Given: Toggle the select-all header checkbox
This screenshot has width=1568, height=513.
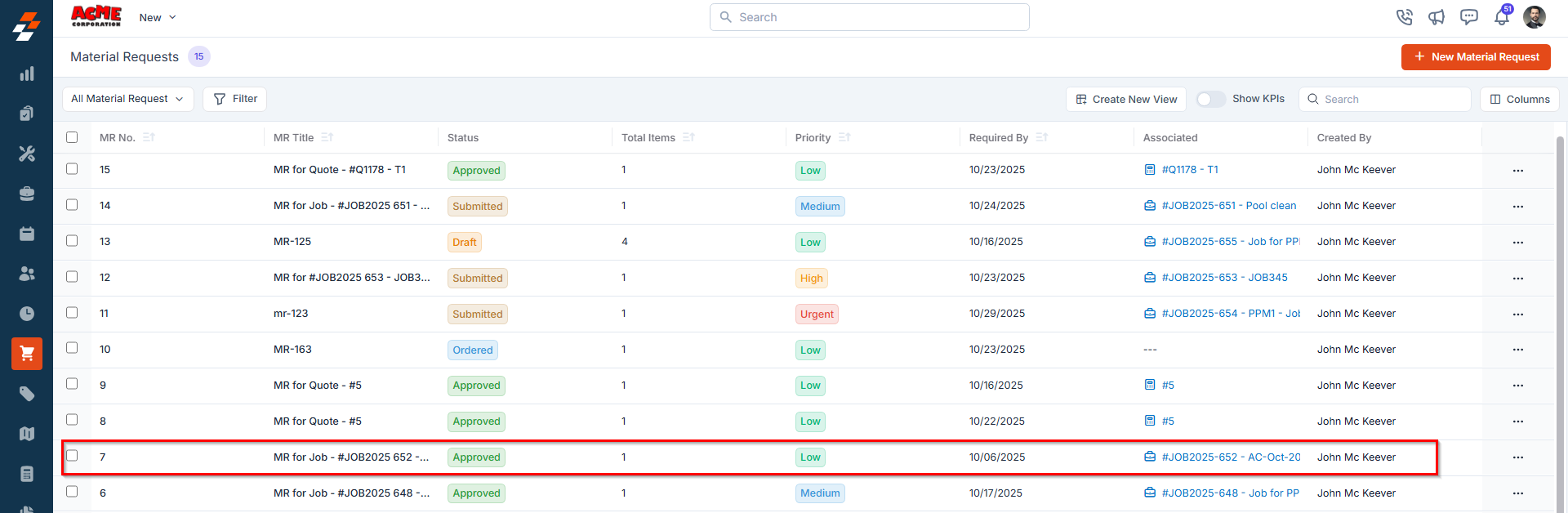Looking at the screenshot, I should (x=72, y=137).
